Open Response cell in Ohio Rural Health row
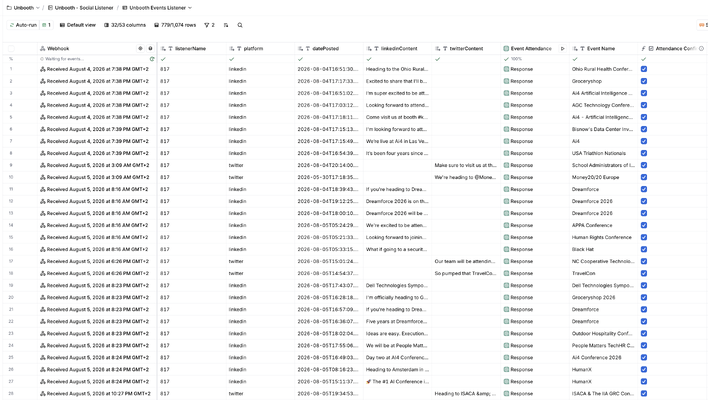Viewport: 708px width, 400px height. 535,69
